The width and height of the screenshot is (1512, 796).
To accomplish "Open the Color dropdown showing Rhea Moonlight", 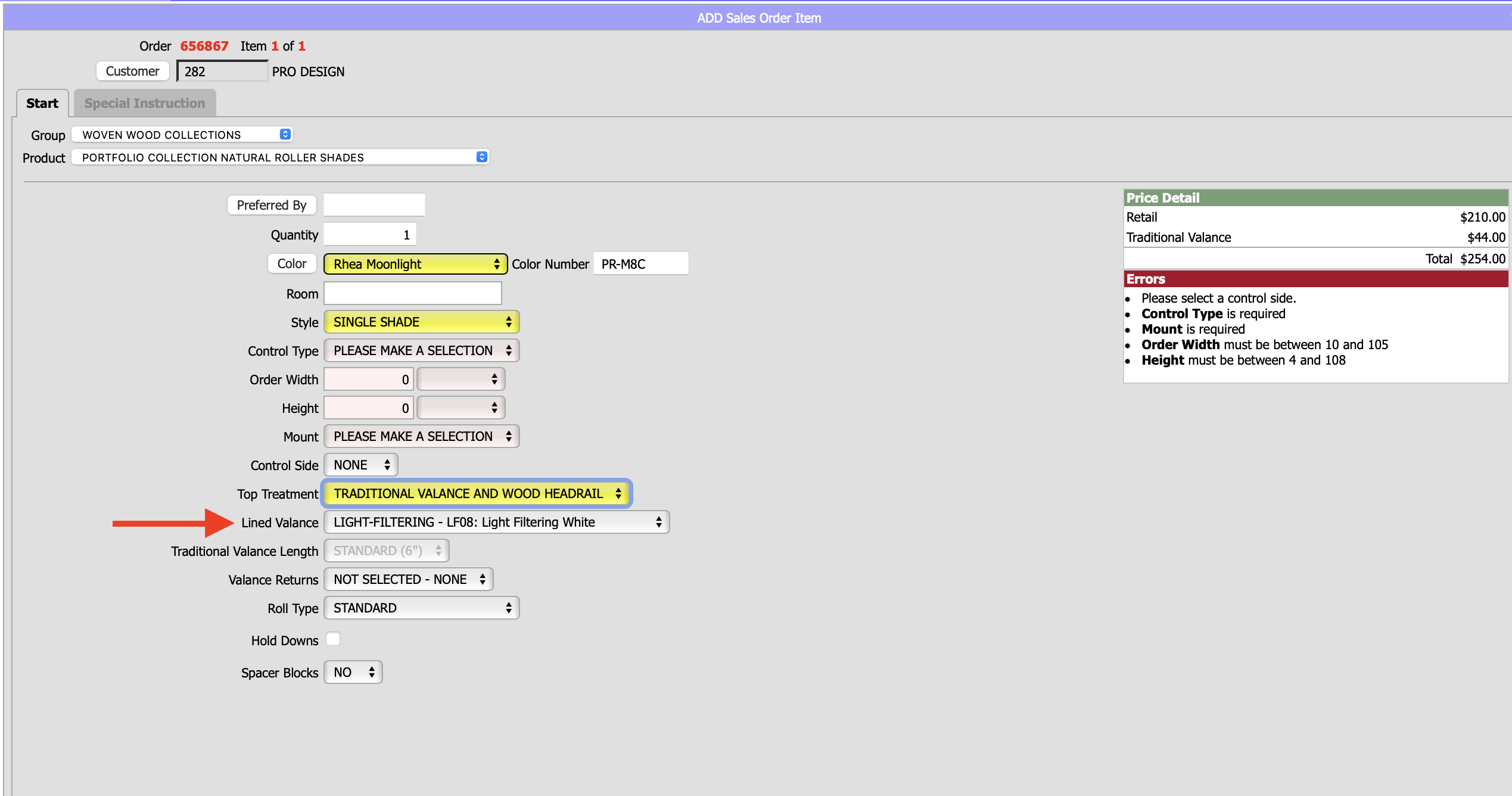I will coord(415,264).
